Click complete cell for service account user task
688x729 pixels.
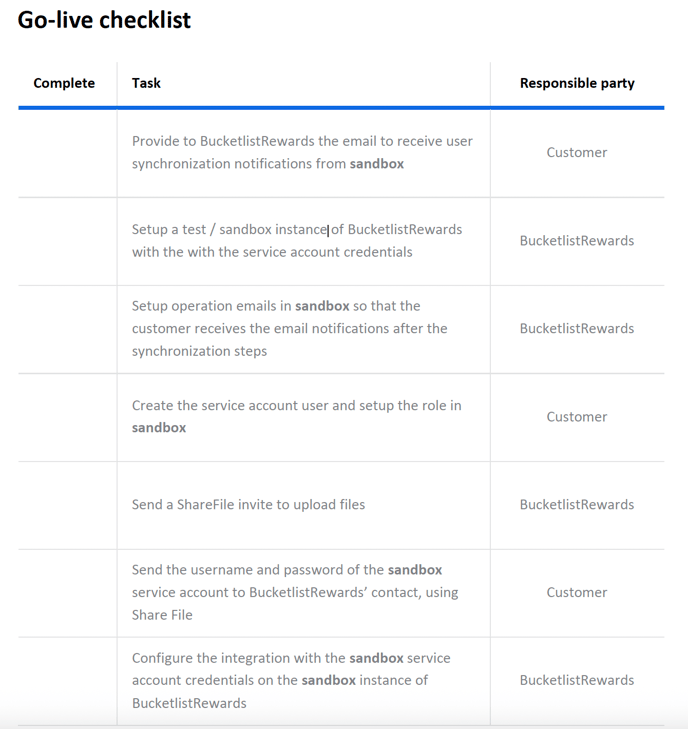(x=67, y=417)
